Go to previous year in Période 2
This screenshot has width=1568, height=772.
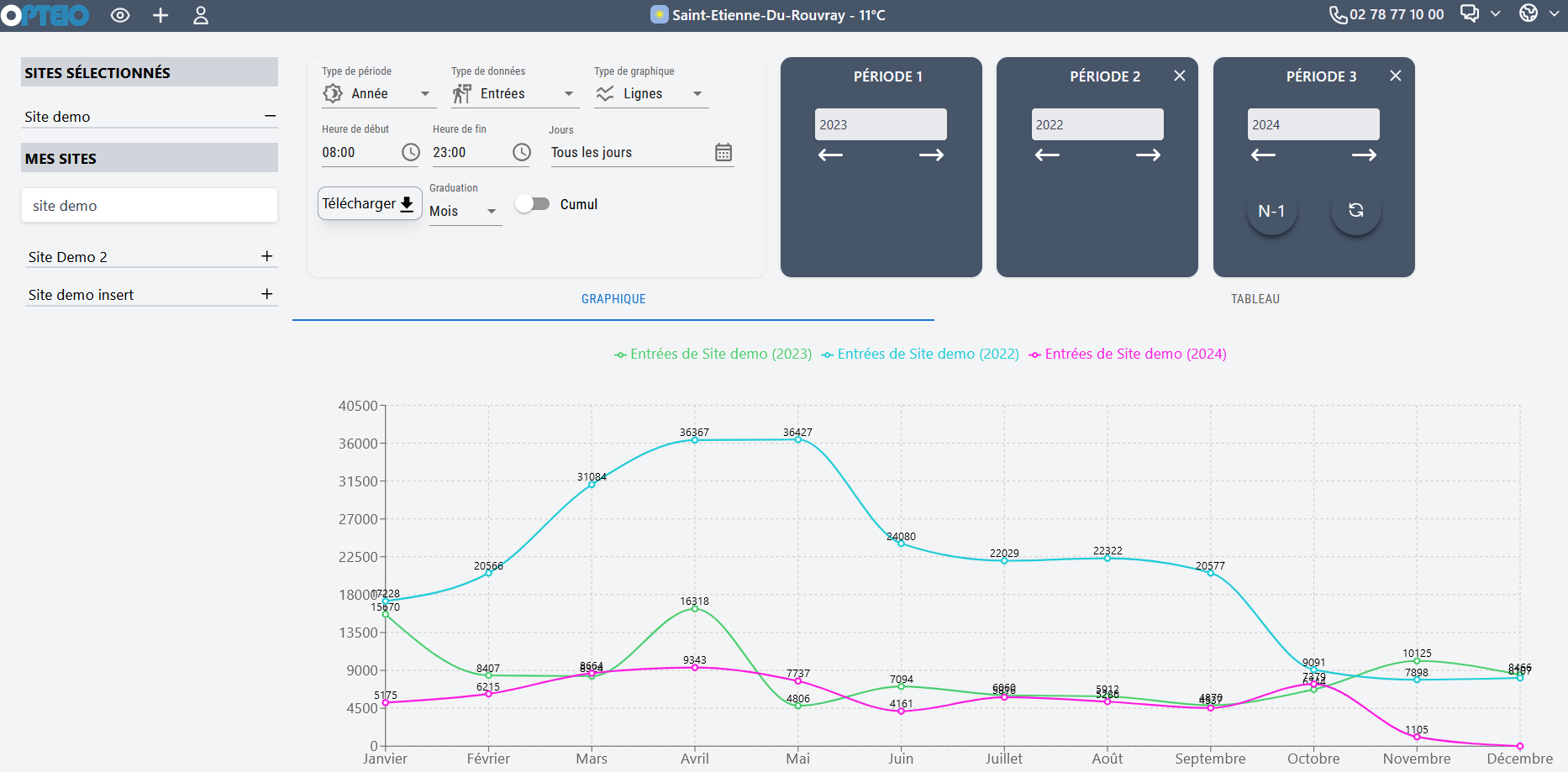click(x=1047, y=155)
